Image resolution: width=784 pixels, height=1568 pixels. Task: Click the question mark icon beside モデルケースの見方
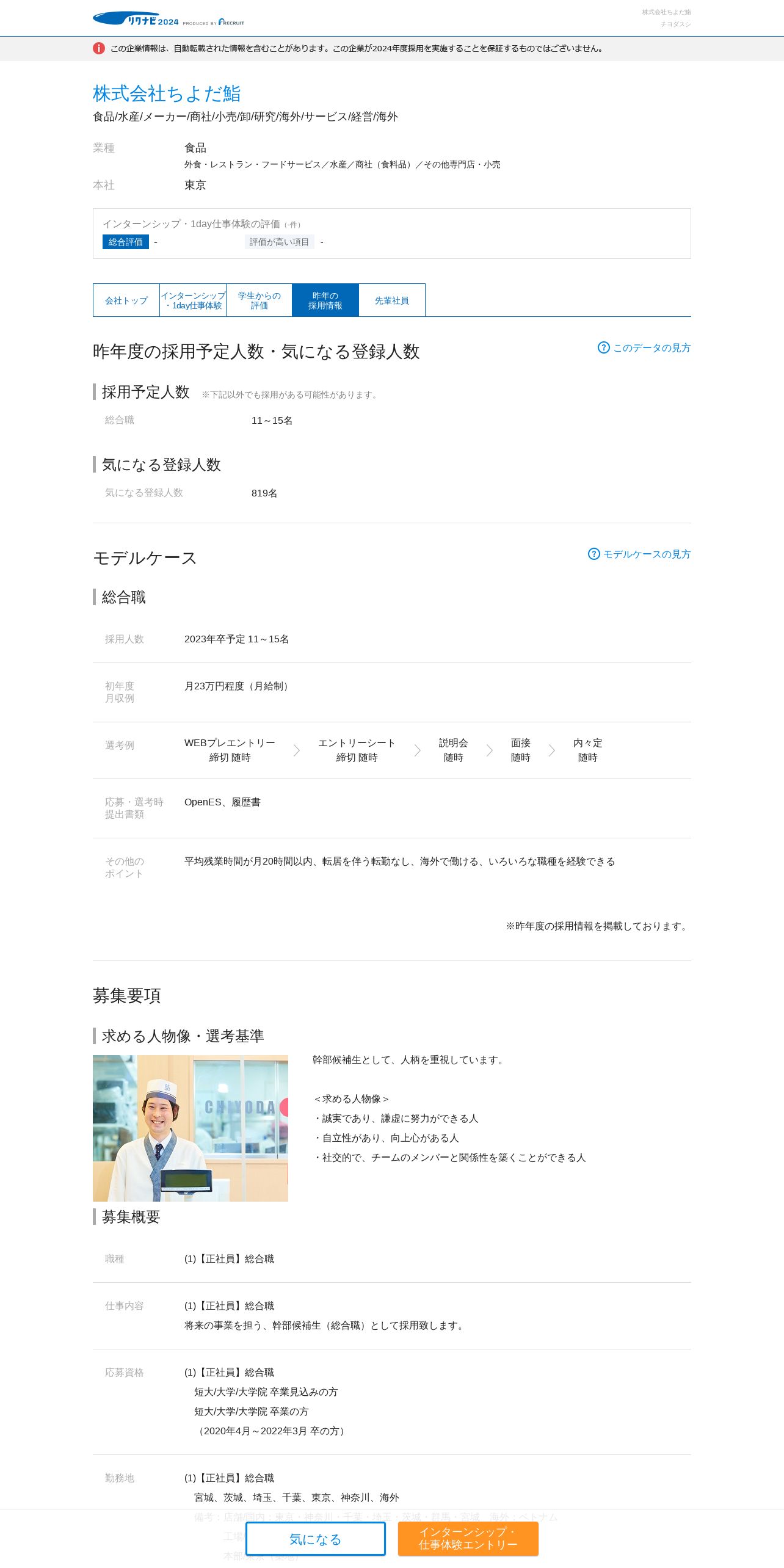pyautogui.click(x=593, y=554)
